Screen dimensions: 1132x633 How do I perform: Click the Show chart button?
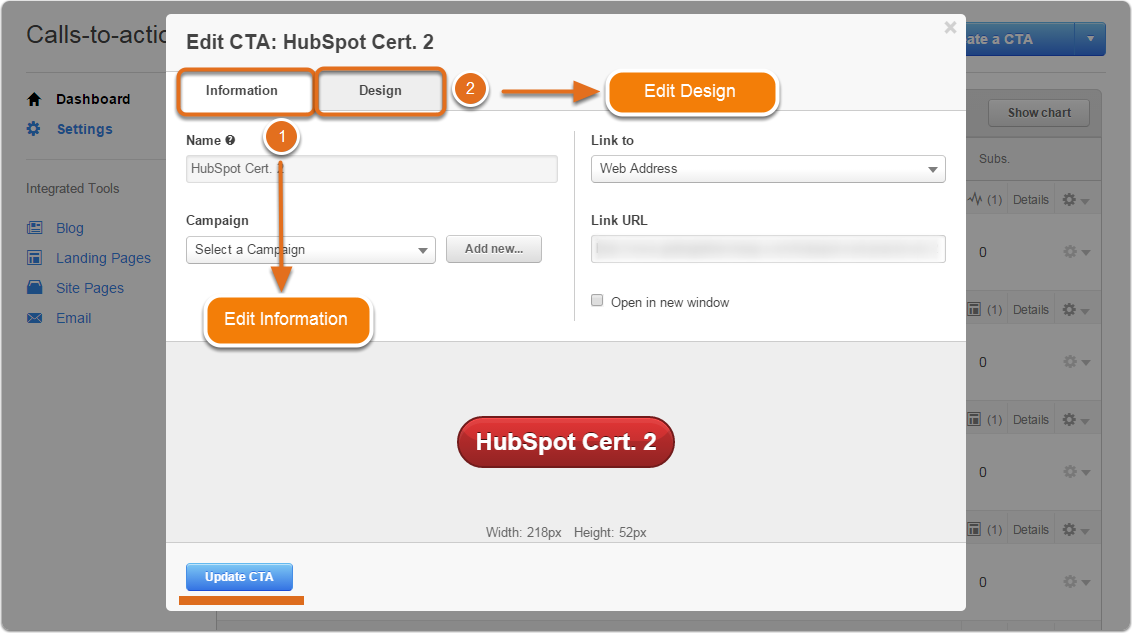(x=1039, y=113)
